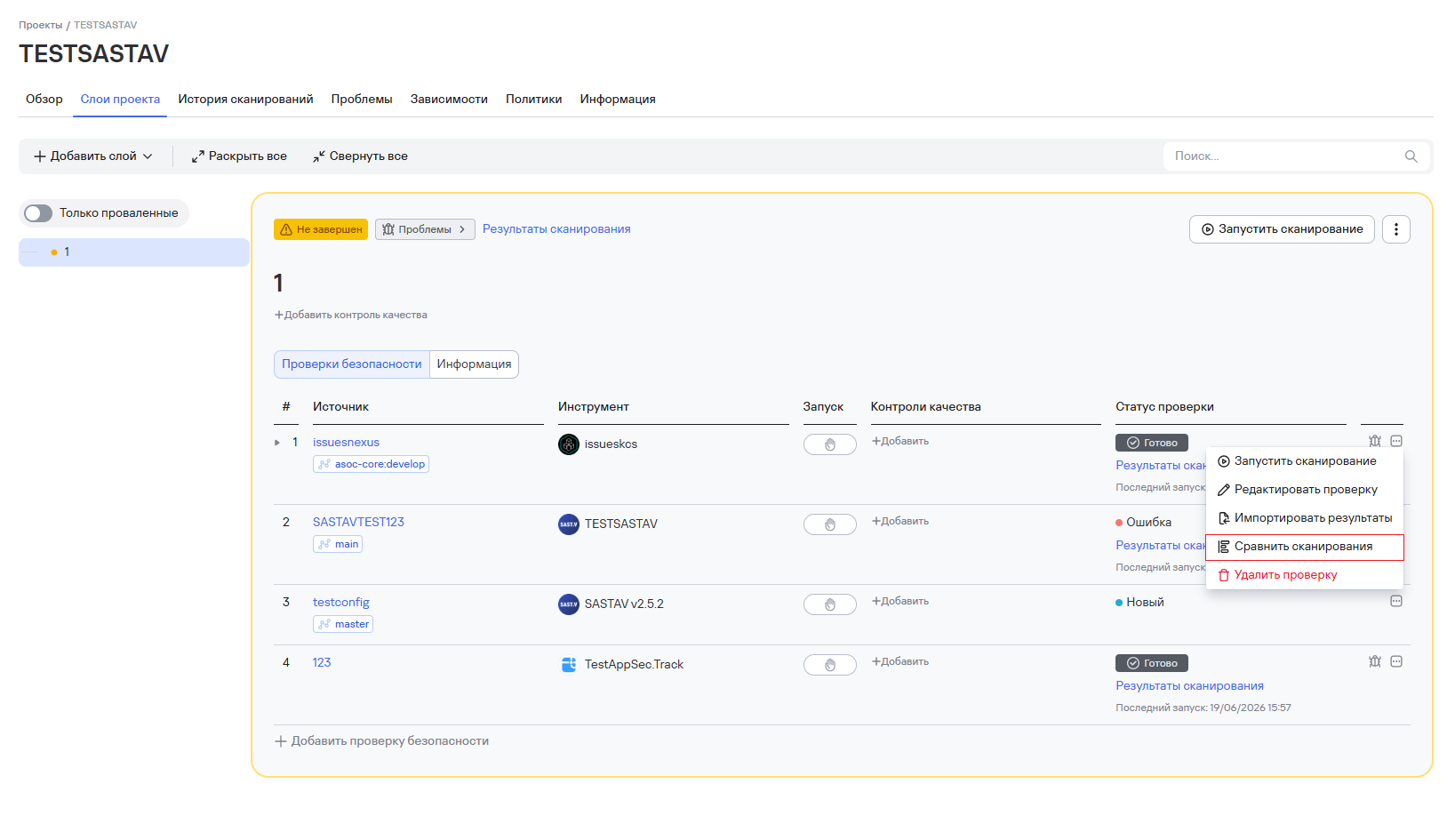1455x840 pixels.
Task: Click the expand arrows icon of Раскрыть все
Action: [x=198, y=156]
